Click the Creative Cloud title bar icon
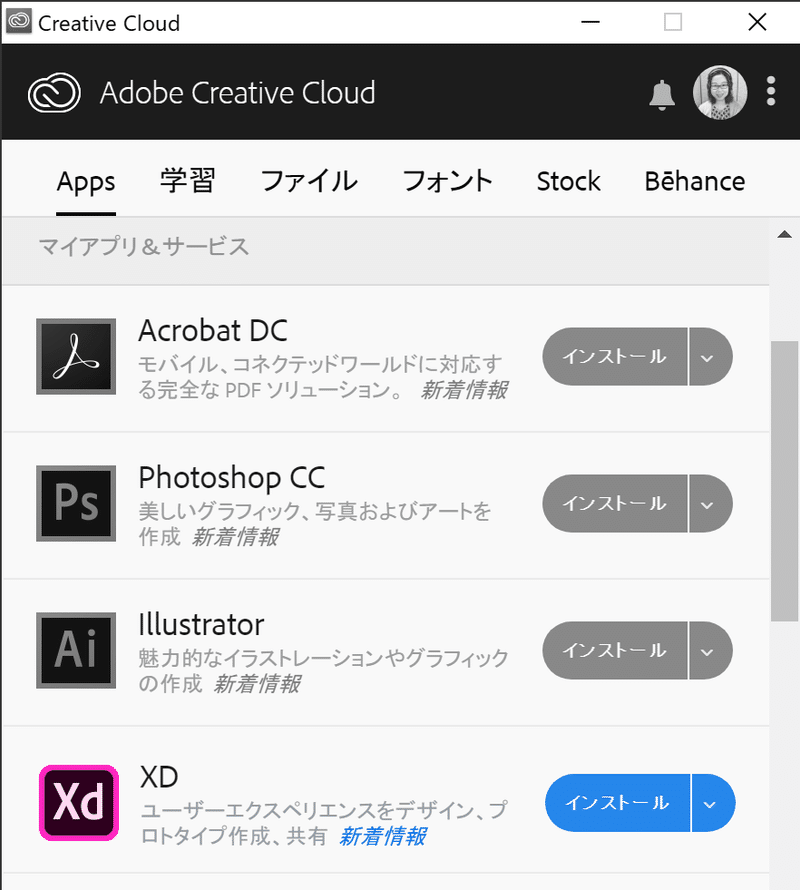Image resolution: width=800 pixels, height=890 pixels. (x=19, y=22)
